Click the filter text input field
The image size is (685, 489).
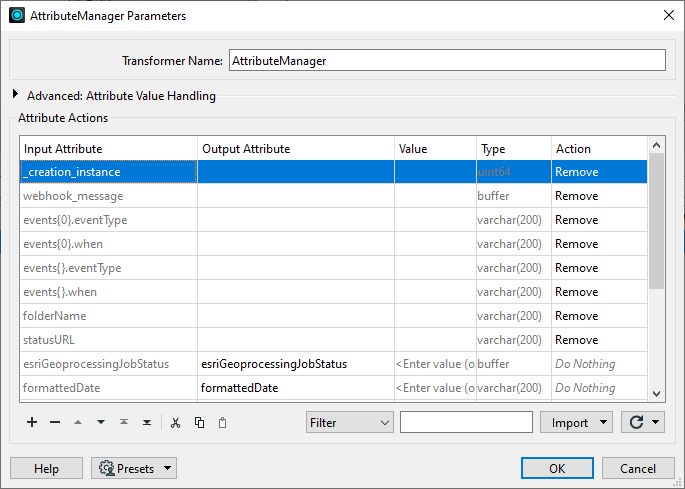point(466,422)
